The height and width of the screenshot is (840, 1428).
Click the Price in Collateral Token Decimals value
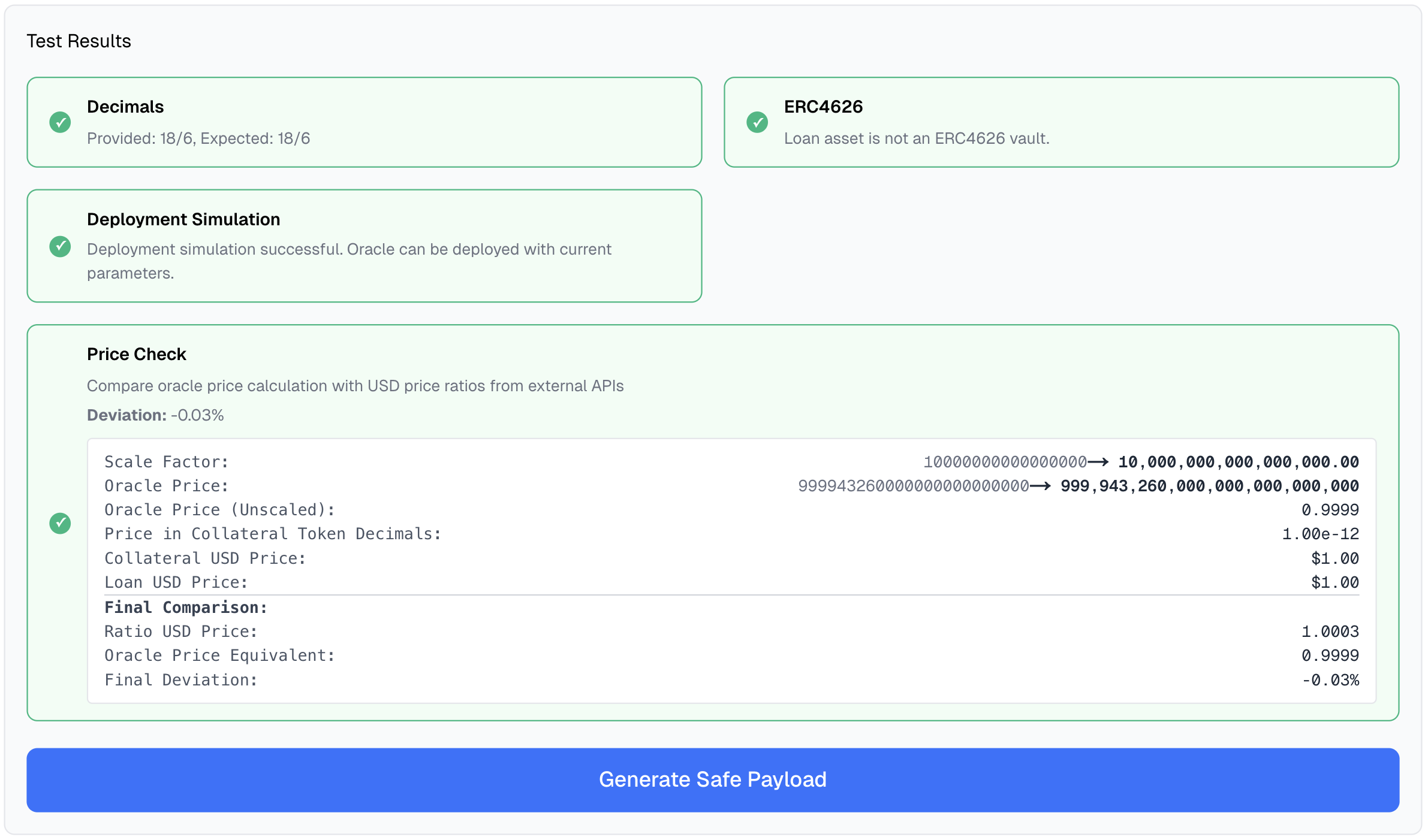(1320, 534)
